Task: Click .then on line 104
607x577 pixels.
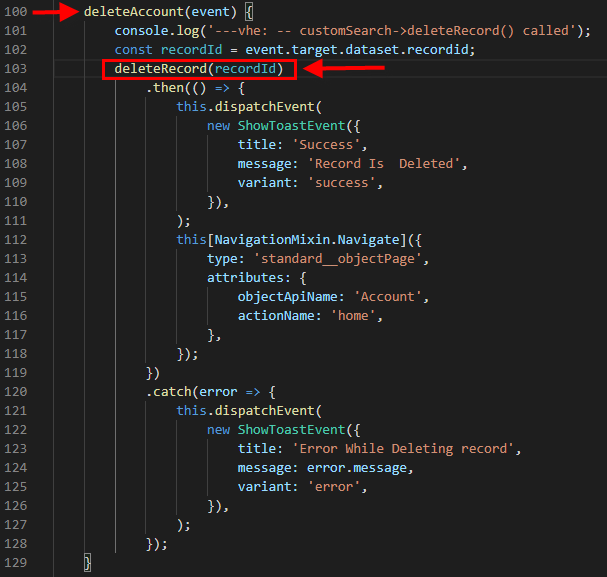Action: [x=165, y=88]
